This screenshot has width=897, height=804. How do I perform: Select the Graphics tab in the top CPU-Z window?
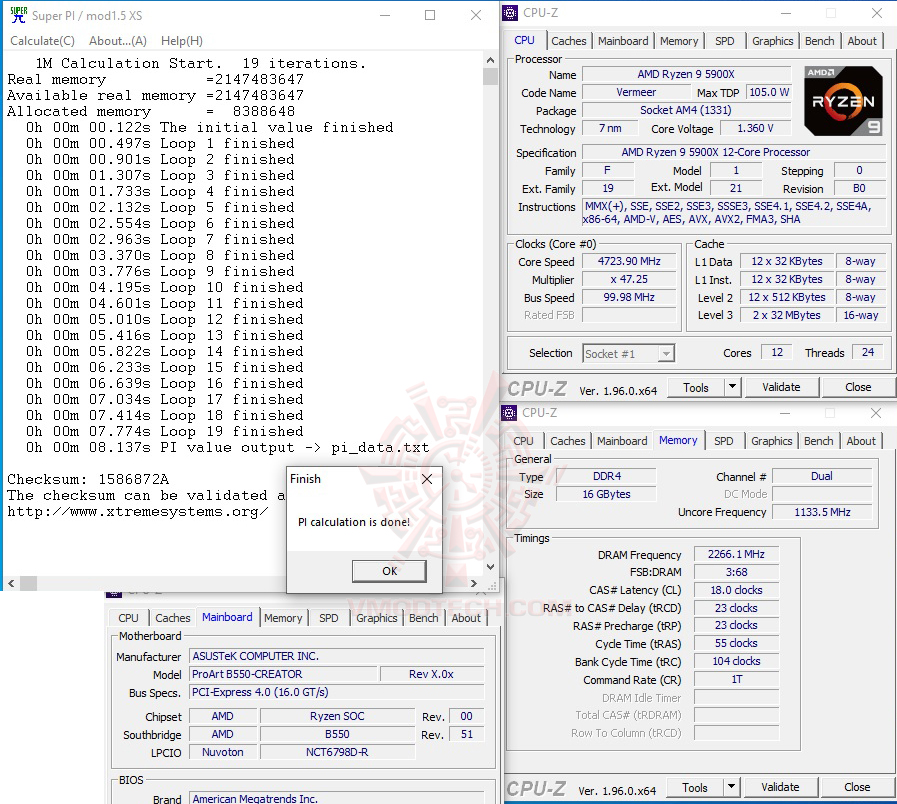click(x=772, y=41)
